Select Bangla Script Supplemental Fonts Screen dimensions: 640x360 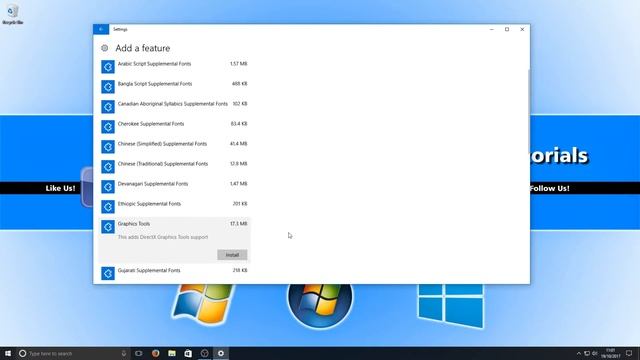(x=155, y=84)
